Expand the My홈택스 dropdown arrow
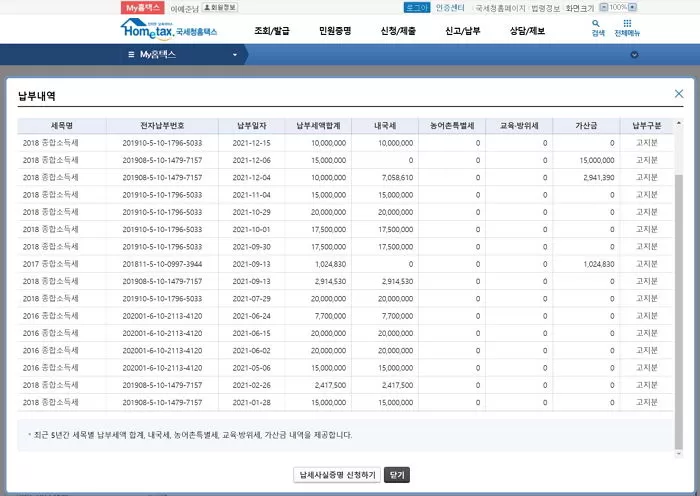Screen dimensions: 700x496 pyautogui.click(x=235, y=54)
